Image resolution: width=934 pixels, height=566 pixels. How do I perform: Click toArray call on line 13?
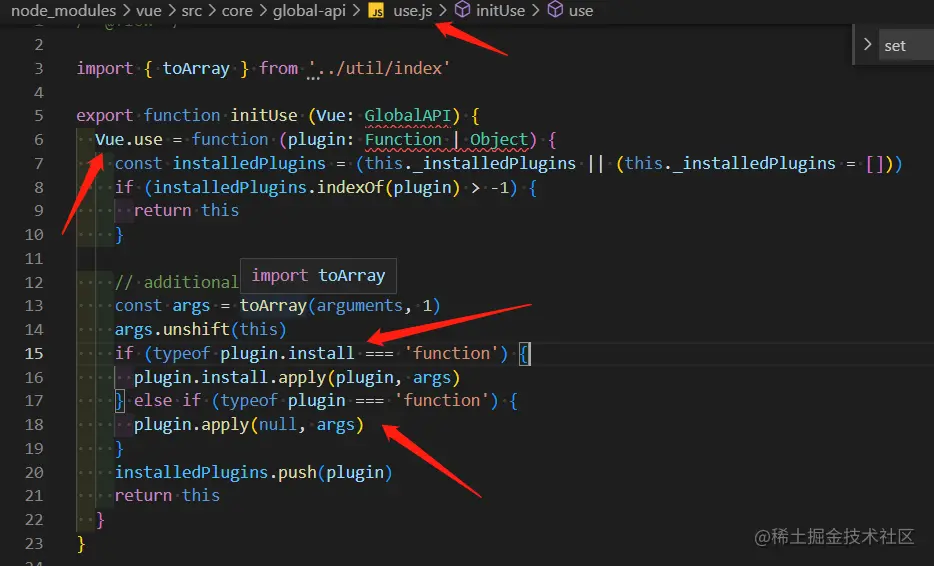click(273, 306)
